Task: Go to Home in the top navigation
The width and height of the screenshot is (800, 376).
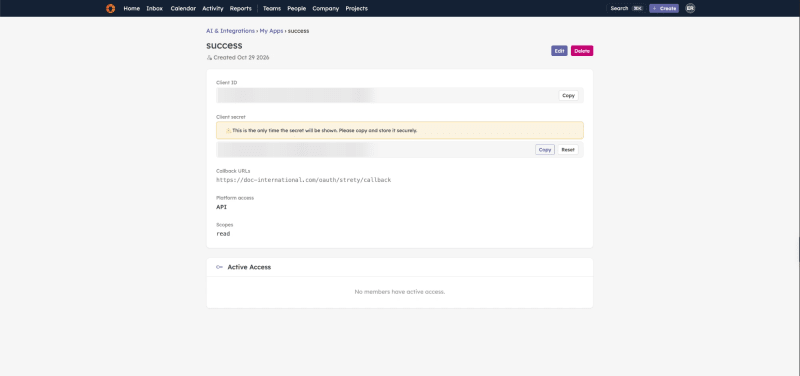Action: coord(132,8)
